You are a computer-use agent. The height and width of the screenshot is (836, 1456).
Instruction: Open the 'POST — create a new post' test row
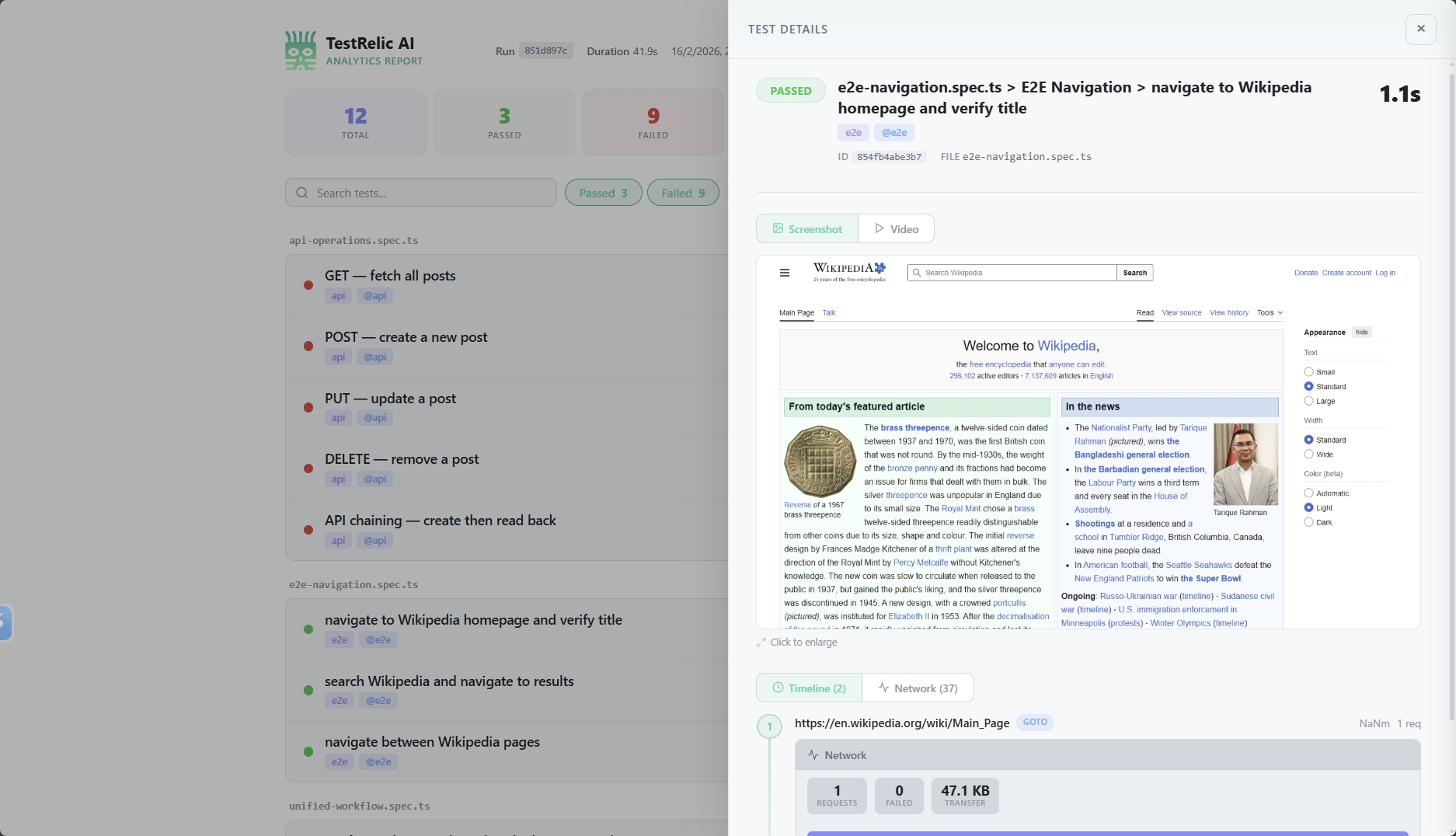point(507,347)
